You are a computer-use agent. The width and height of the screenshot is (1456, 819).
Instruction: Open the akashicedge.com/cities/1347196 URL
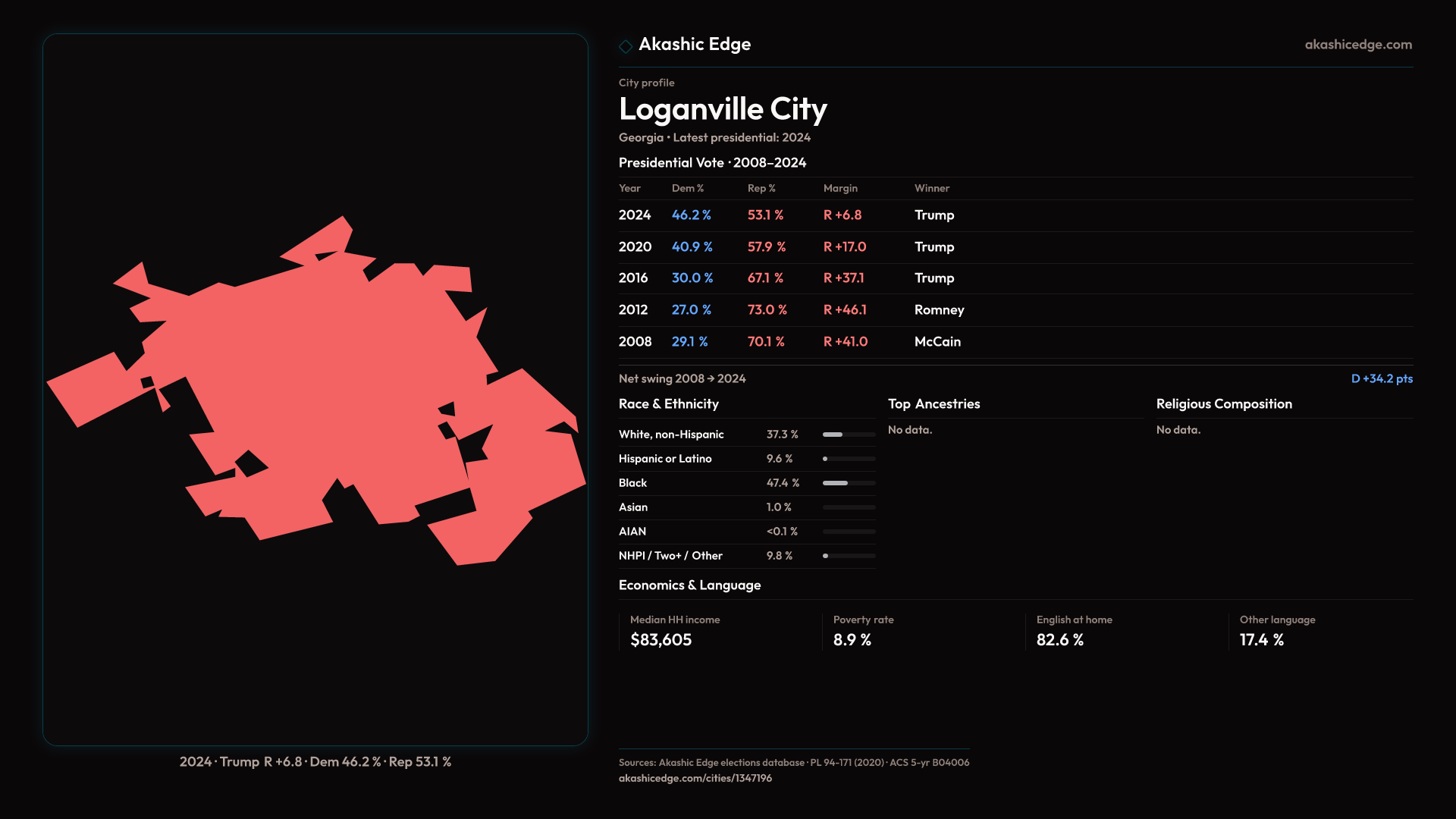coord(695,778)
